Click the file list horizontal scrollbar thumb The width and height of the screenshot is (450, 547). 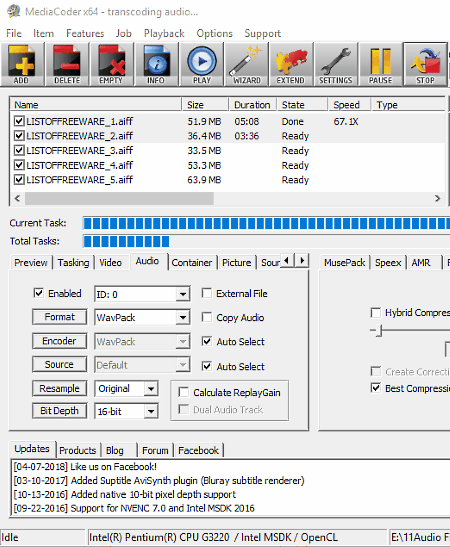(119, 198)
